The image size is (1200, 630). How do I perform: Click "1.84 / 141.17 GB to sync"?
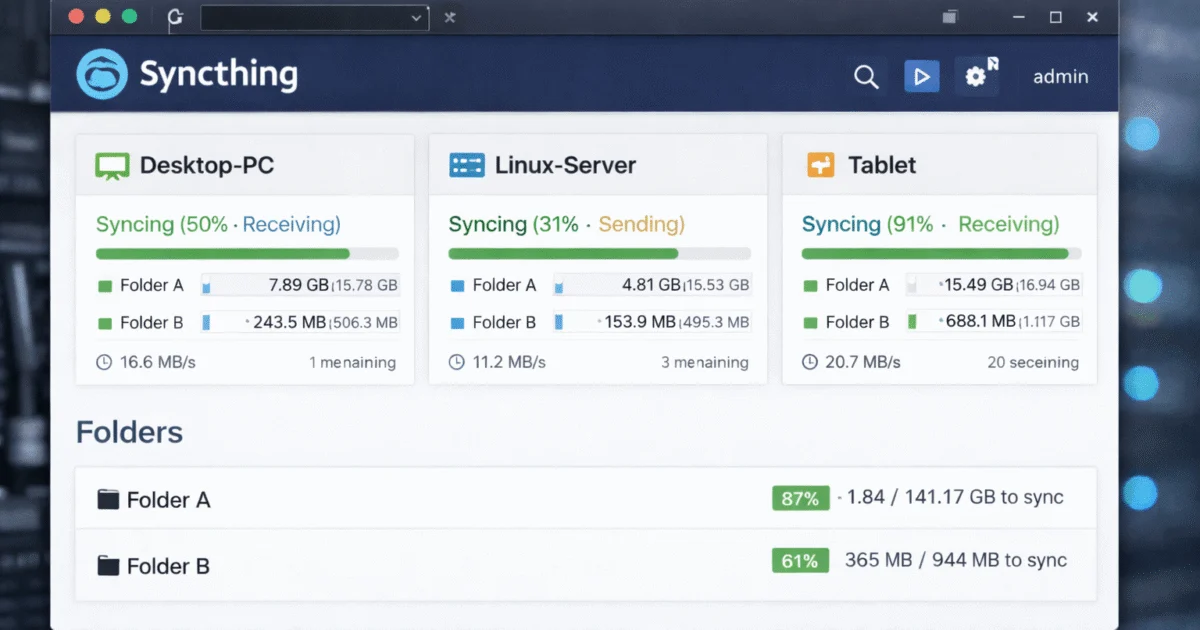[955, 497]
